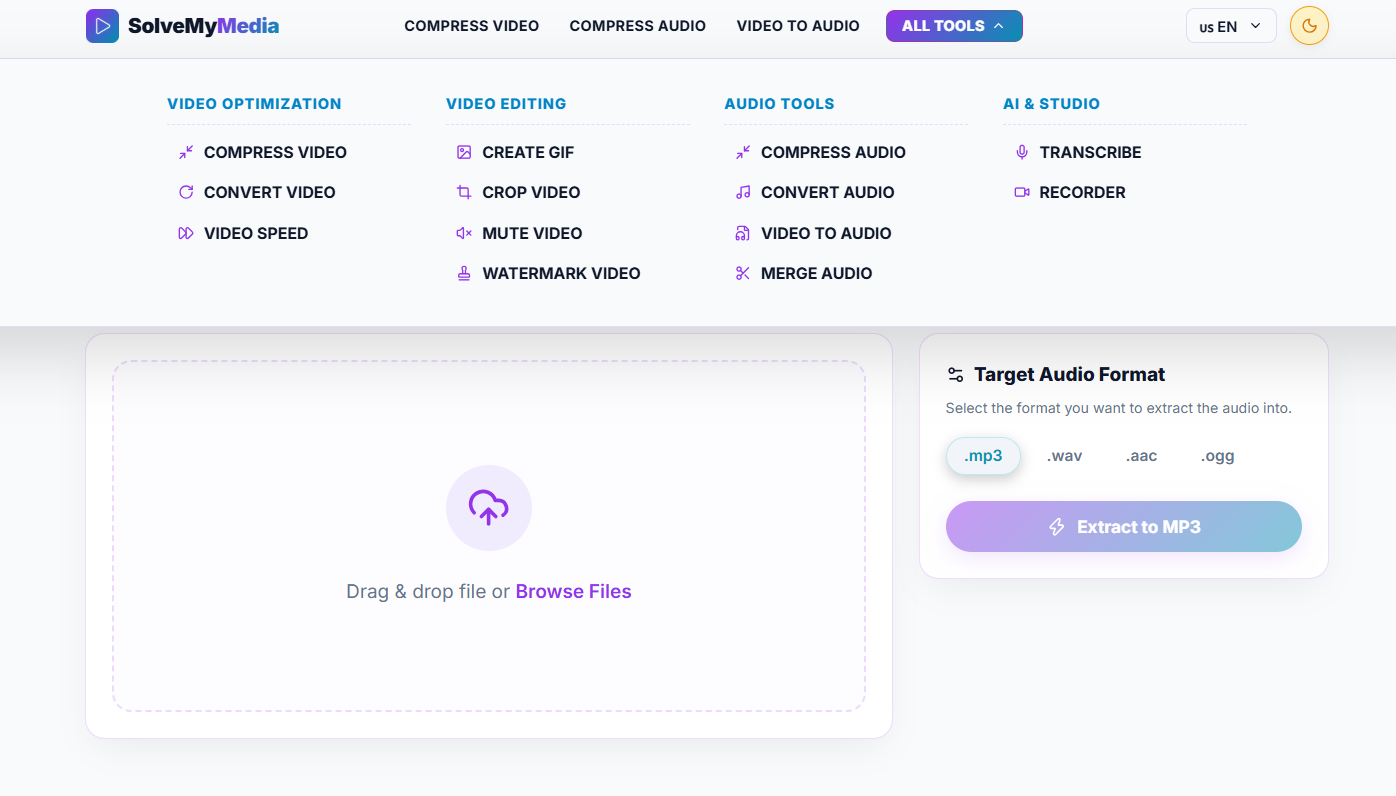
Task: Click the Crop Video menu label
Action: (531, 193)
